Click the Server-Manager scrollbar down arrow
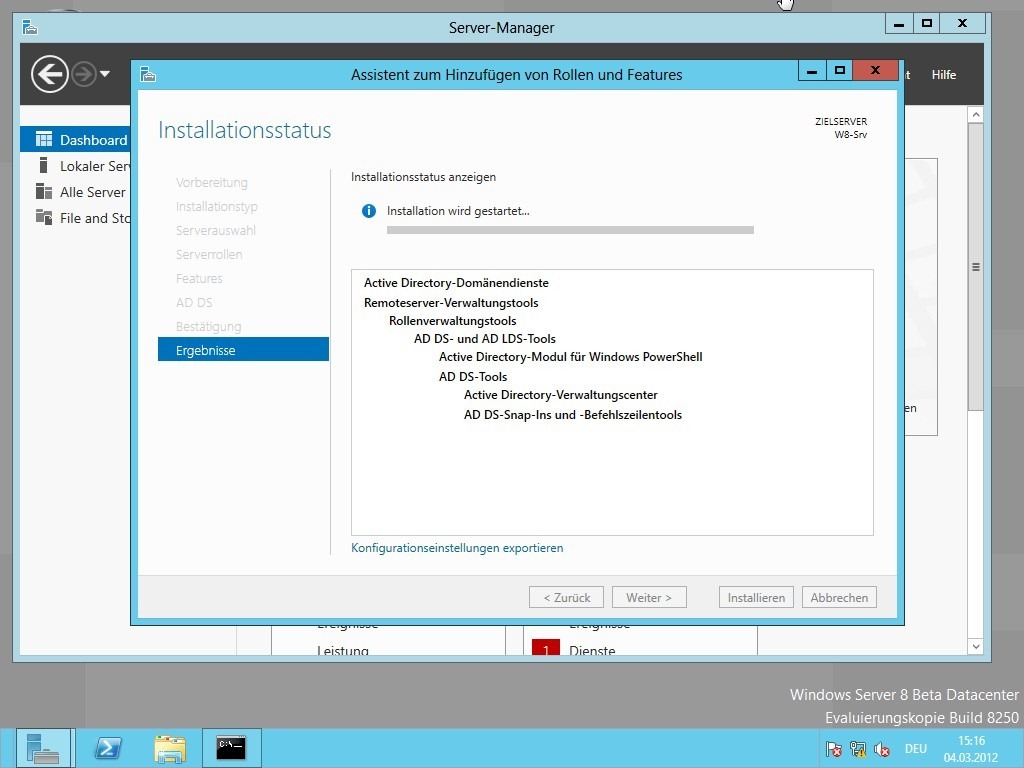The image size is (1024, 768). coord(976,647)
